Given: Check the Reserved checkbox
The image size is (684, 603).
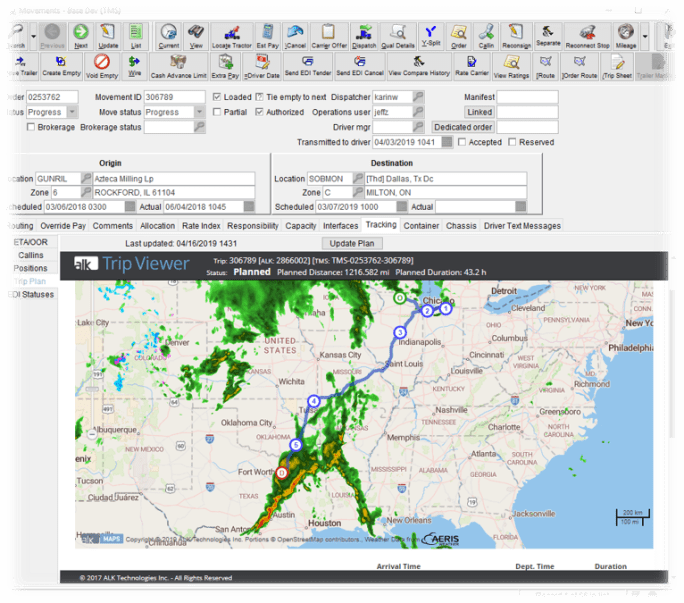Looking at the screenshot, I should coord(512,142).
